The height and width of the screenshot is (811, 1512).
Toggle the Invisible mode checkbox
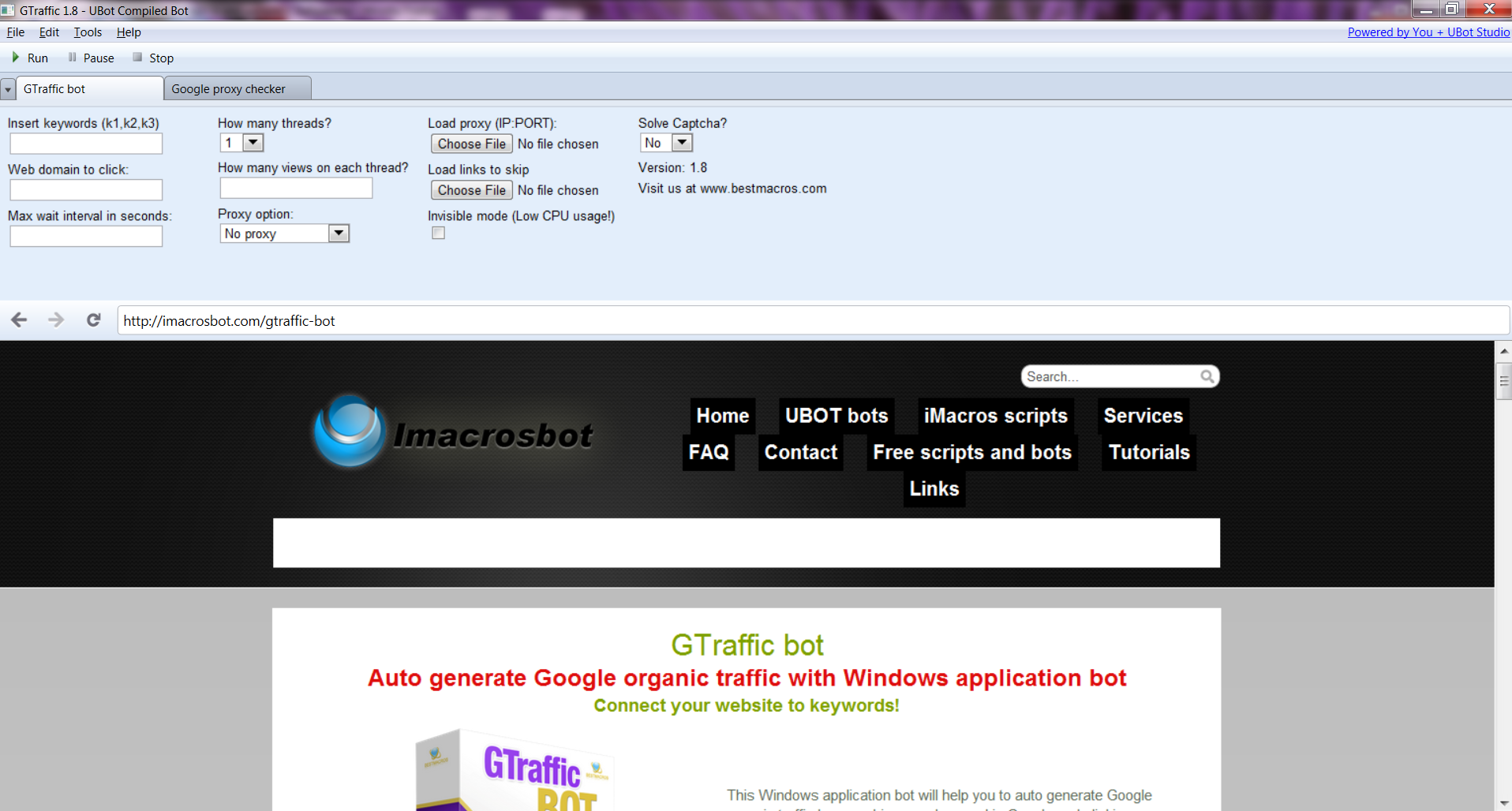pos(439,233)
